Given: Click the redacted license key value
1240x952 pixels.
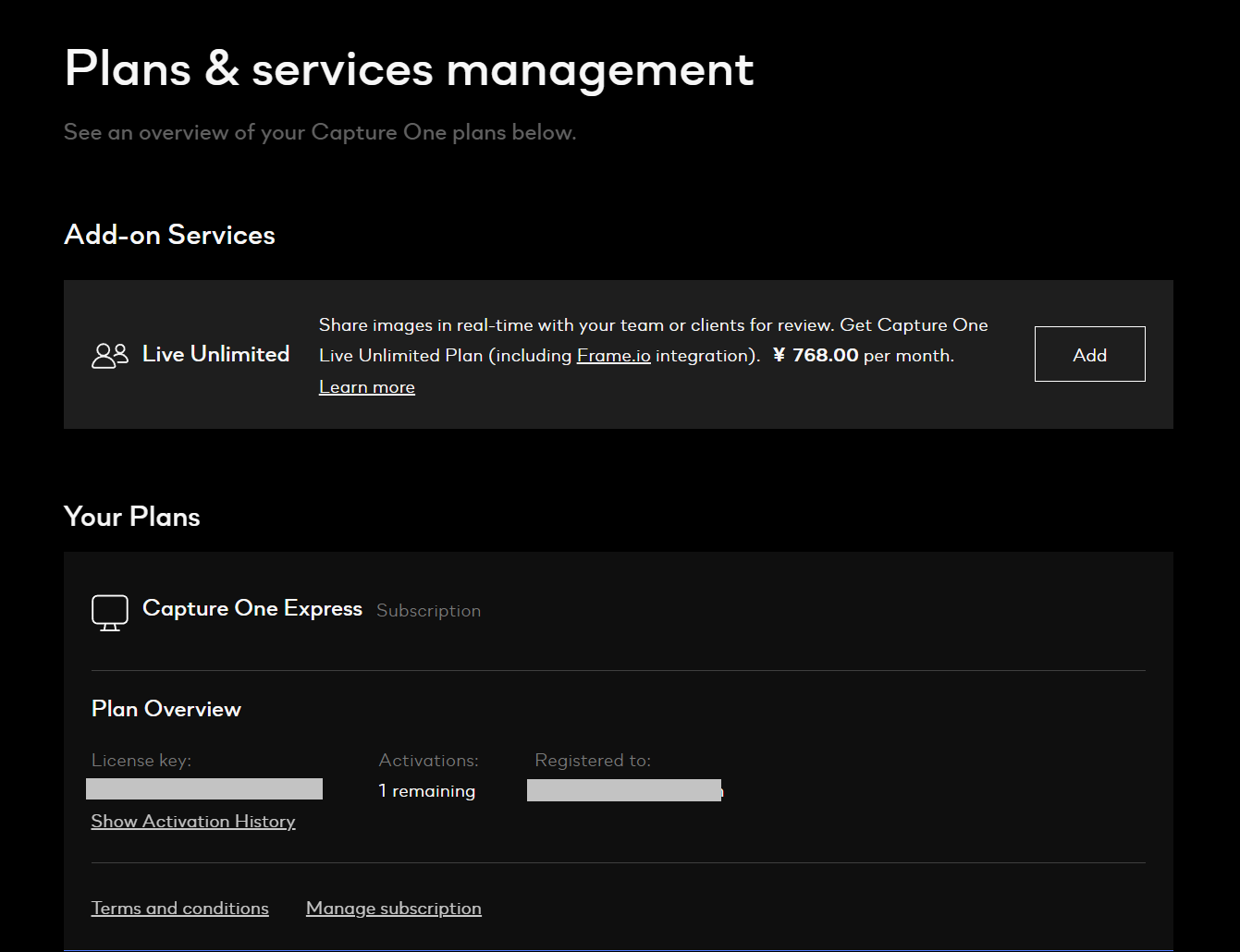Looking at the screenshot, I should click(x=204, y=788).
